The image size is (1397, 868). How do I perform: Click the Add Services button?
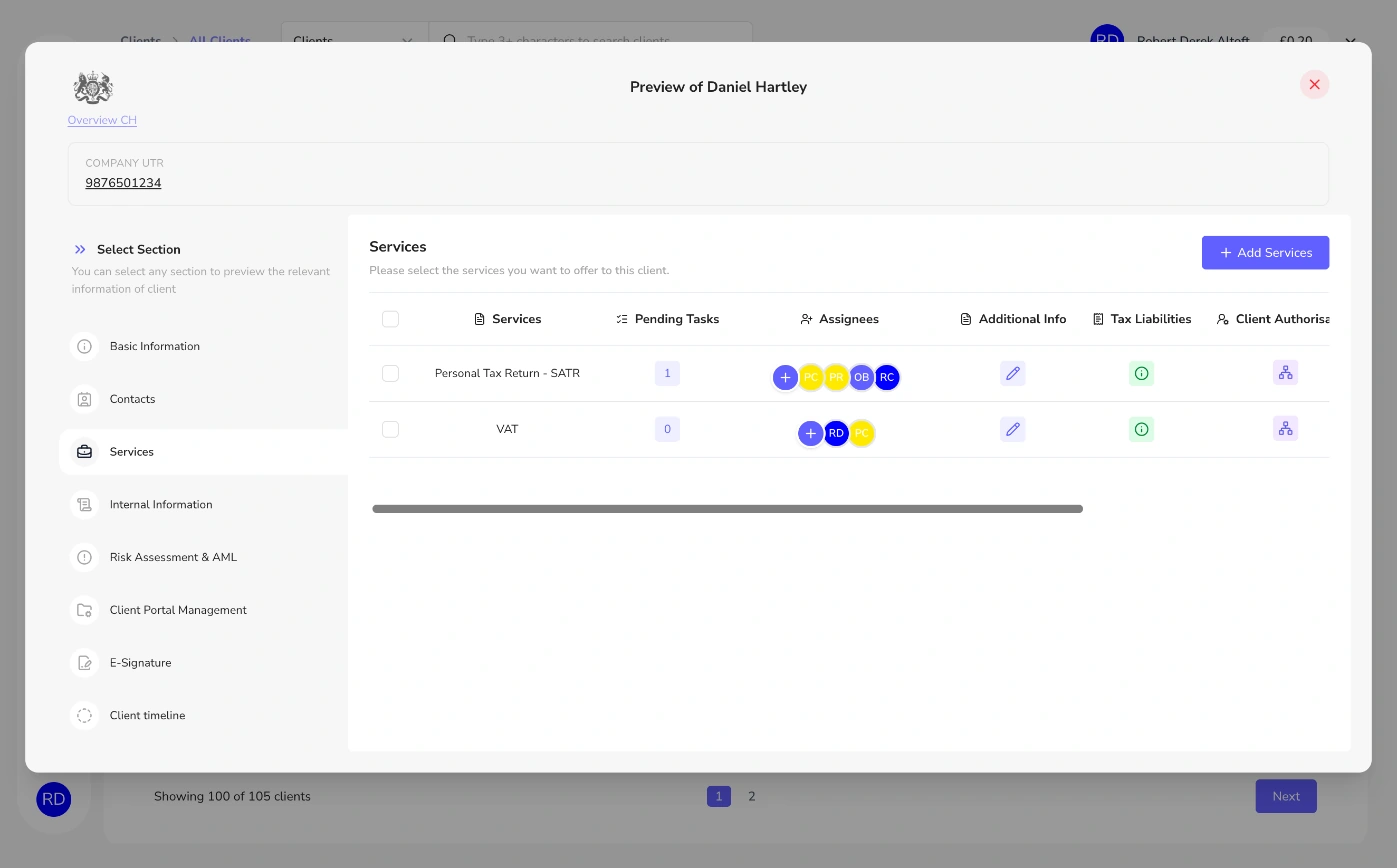coord(1265,253)
